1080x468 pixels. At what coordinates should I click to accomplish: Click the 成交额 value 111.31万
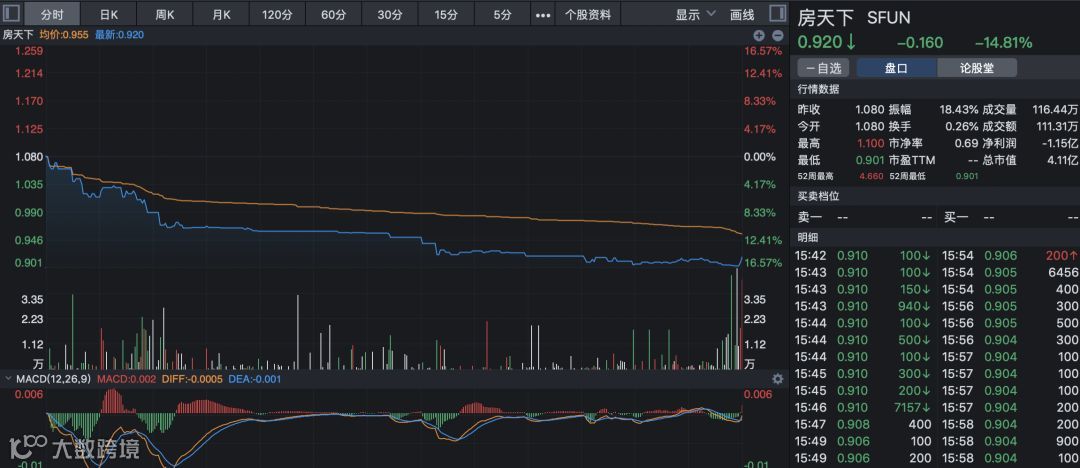(x=1055, y=126)
